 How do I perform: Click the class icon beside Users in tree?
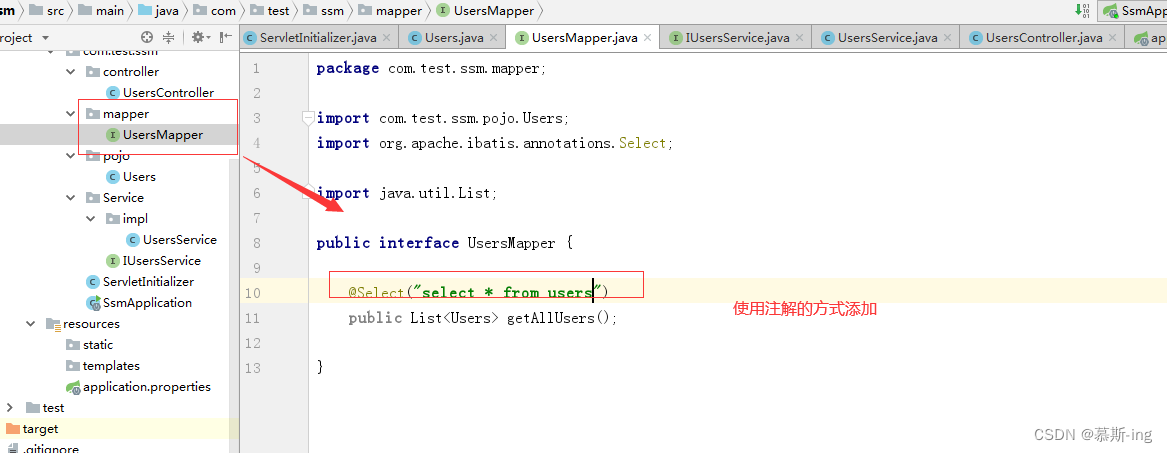pyautogui.click(x=113, y=176)
